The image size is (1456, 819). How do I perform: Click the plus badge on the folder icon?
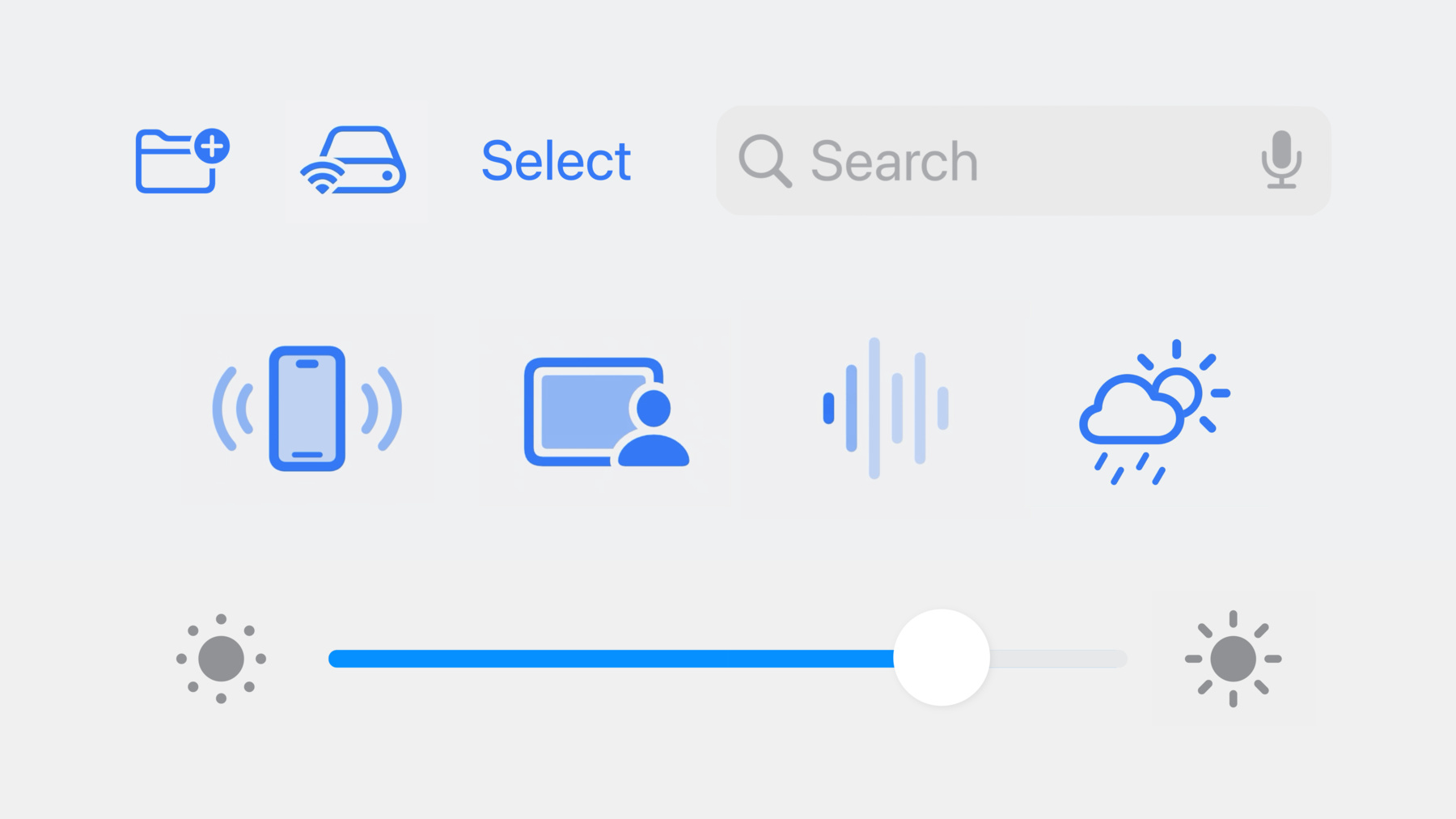click(212, 146)
